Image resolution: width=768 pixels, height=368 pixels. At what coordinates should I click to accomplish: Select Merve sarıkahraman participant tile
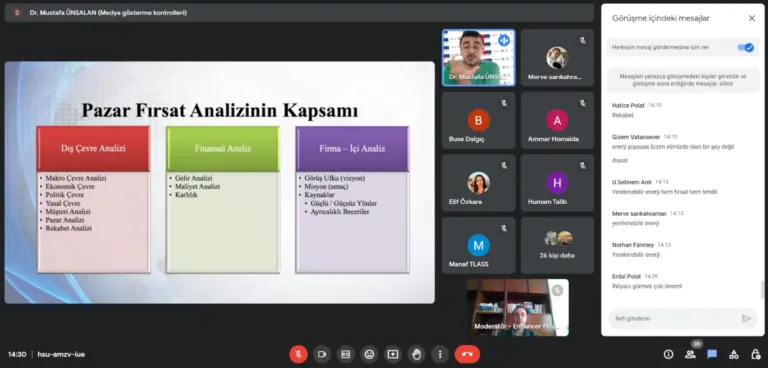pos(557,58)
